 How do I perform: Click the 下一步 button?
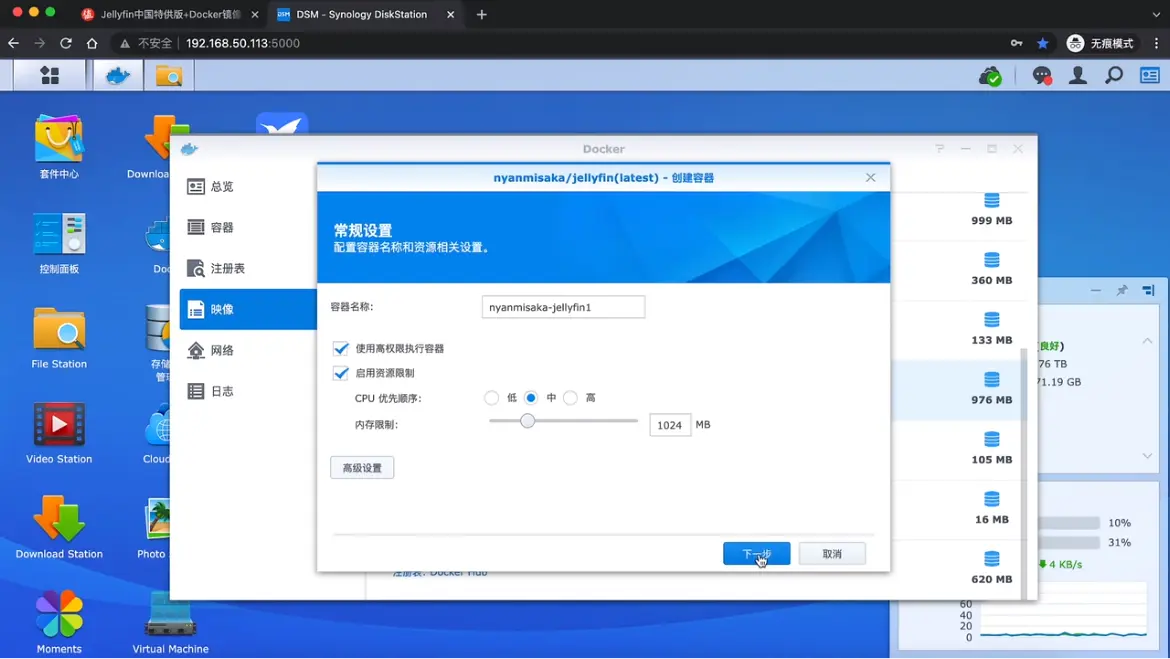(756, 554)
